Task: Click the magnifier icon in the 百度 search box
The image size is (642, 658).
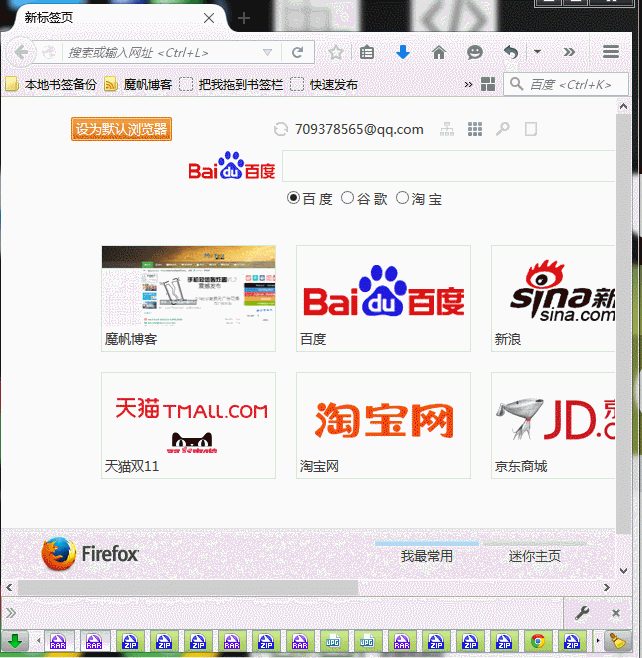Action: (x=516, y=84)
